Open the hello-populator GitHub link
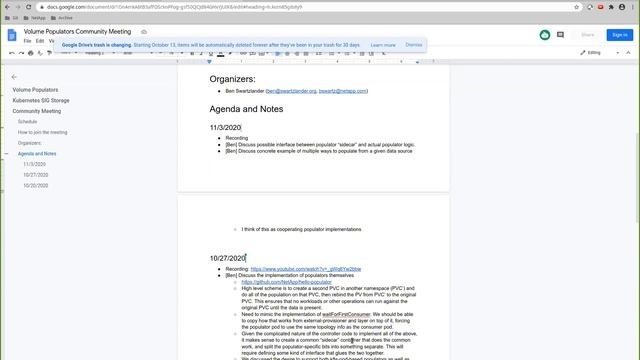The image size is (640, 360). [x=286, y=282]
